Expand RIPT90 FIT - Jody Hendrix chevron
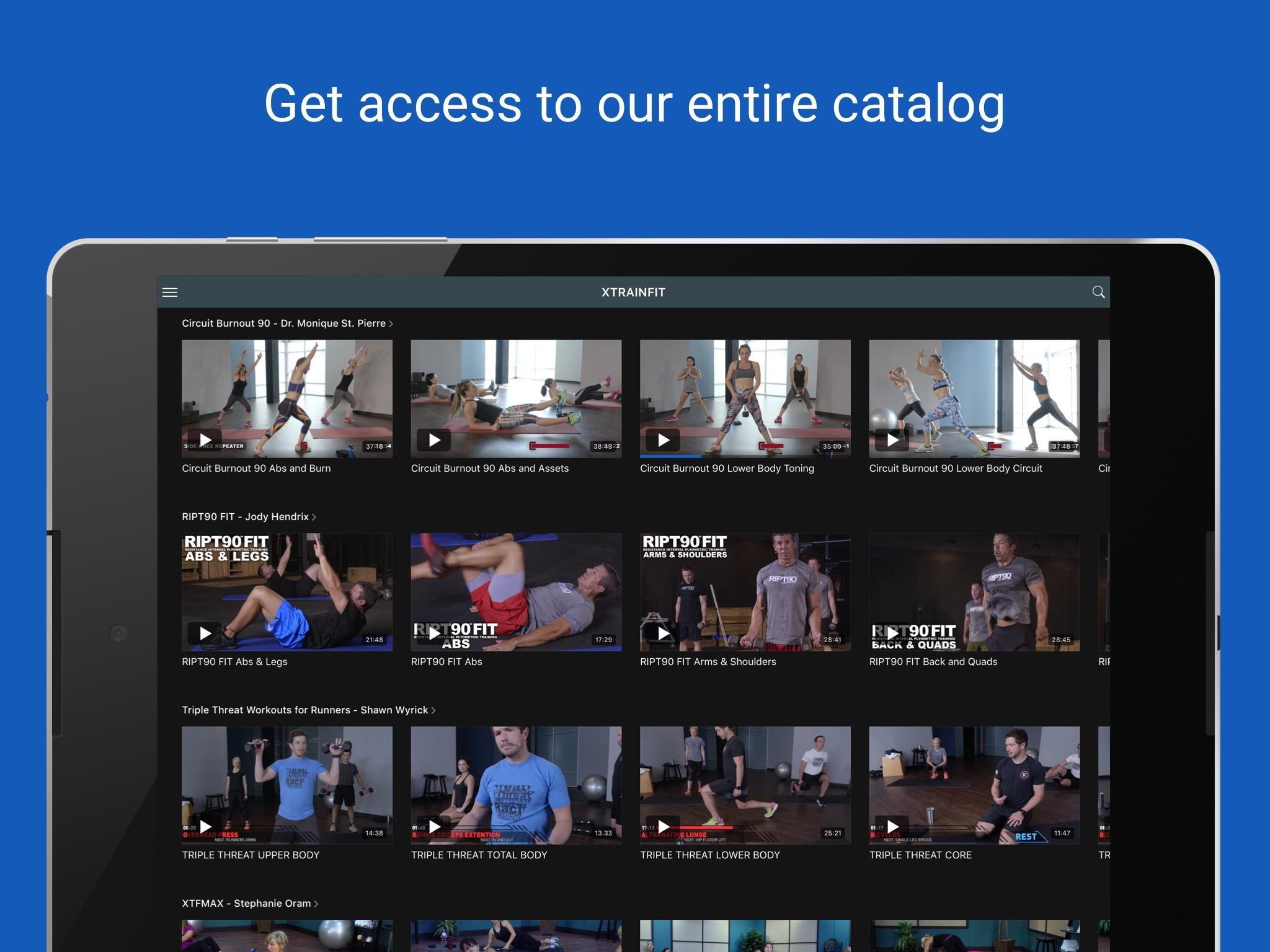 (314, 517)
